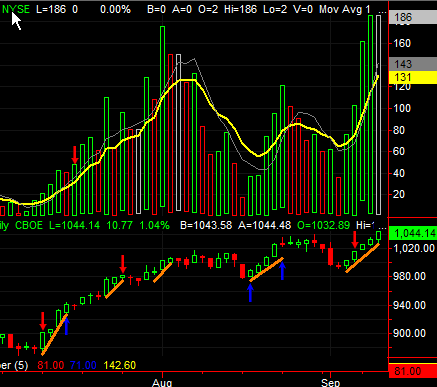Viewport: 437px width, 387px height.
Task: Click the 0.00% change value
Action: (x=115, y=9)
